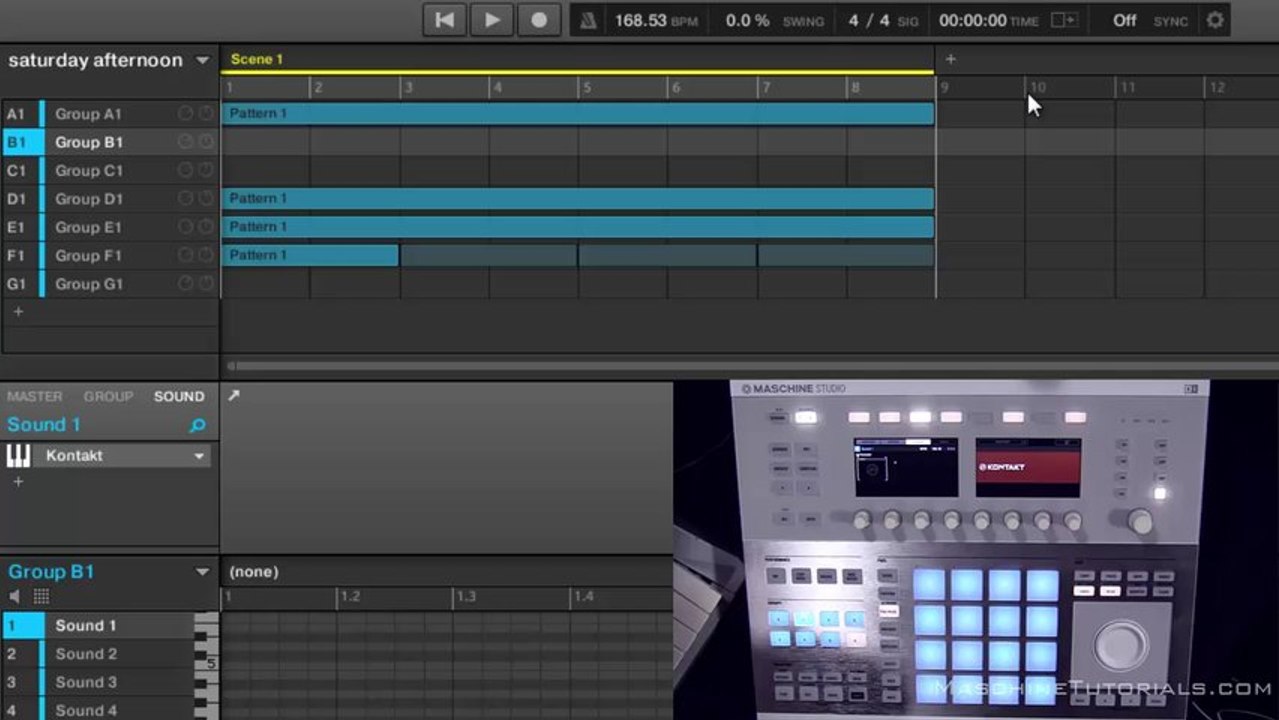
Task: Click the magnifier icon next to Sound 1
Action: click(198, 426)
